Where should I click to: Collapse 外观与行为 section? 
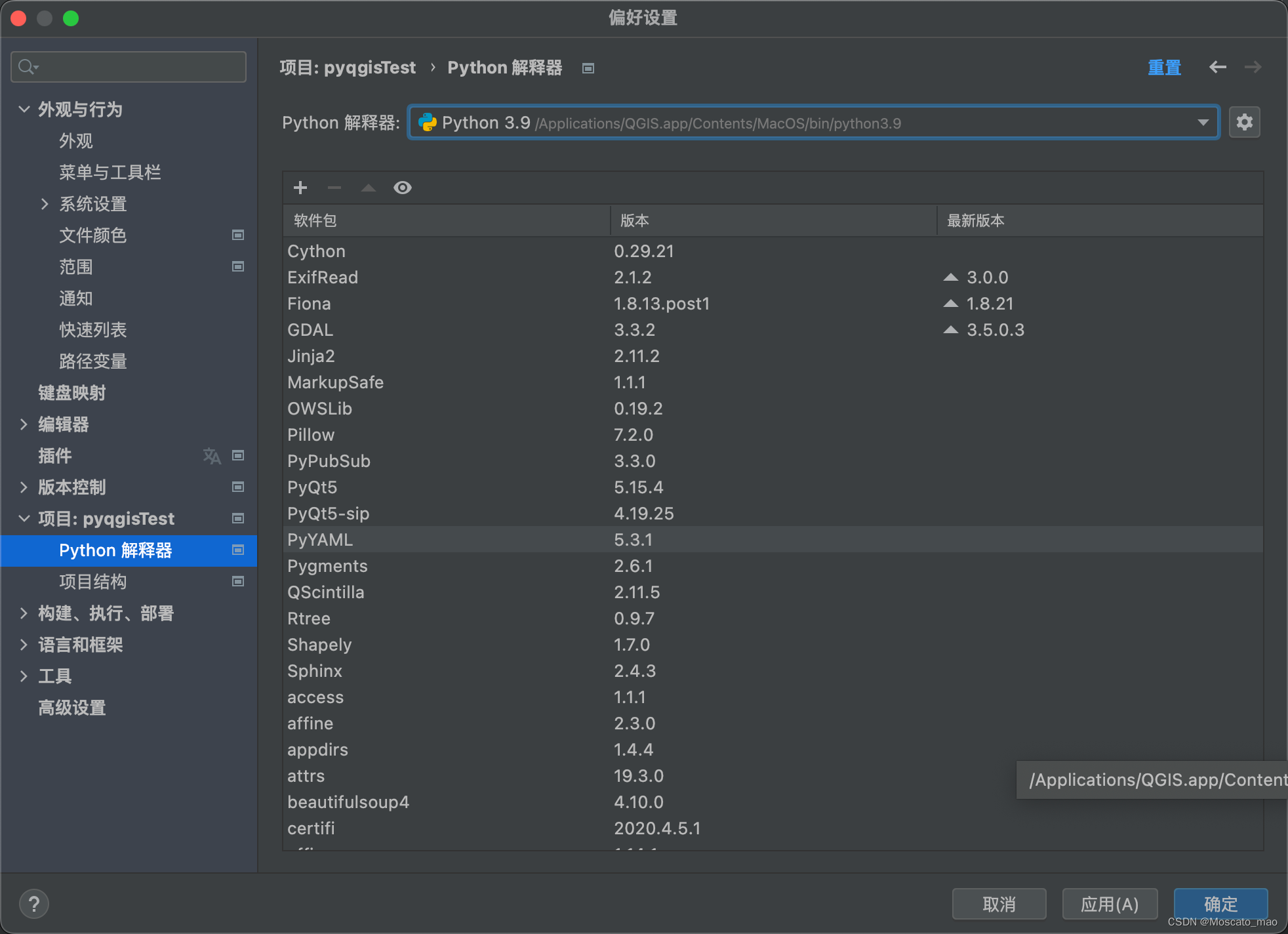(24, 109)
